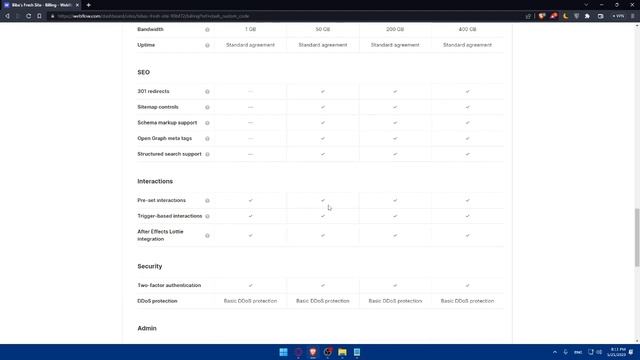Click the address bar URL
640x360 pixels.
153,16
